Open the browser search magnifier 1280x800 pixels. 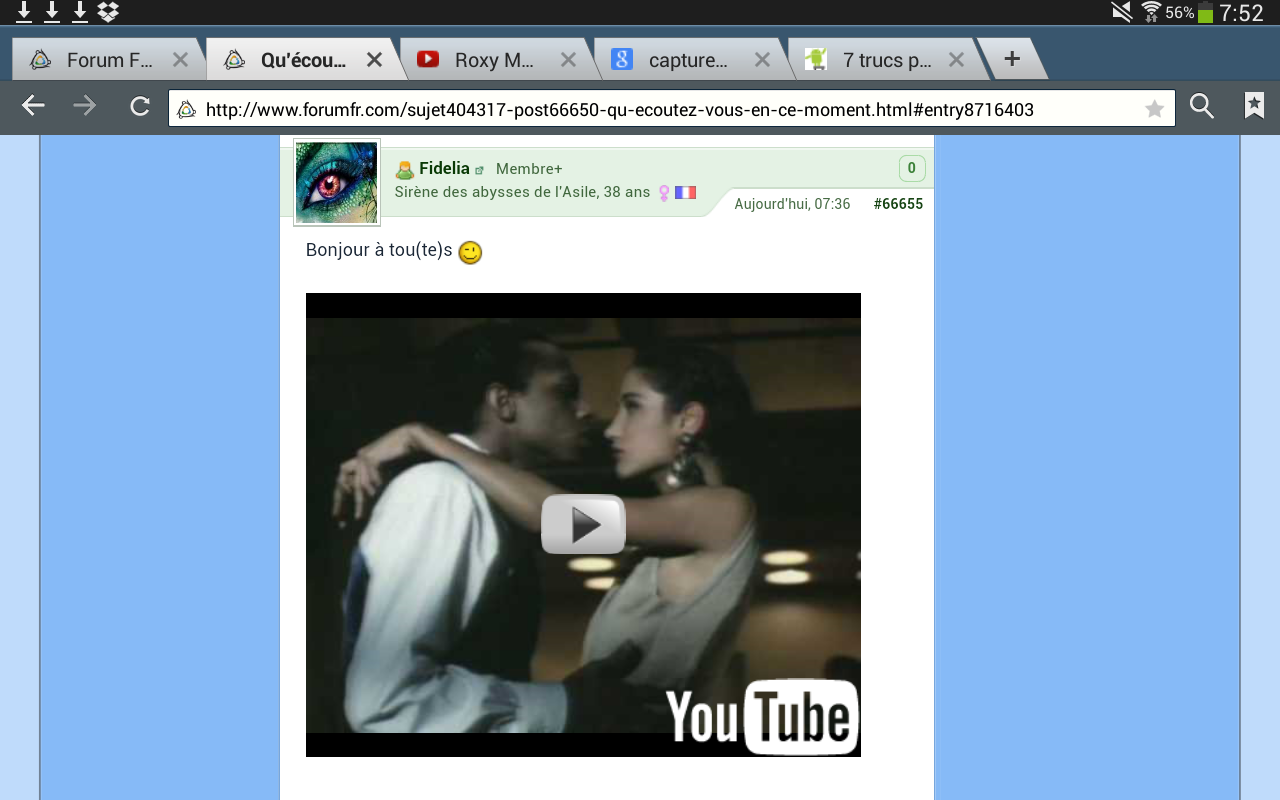[1202, 106]
